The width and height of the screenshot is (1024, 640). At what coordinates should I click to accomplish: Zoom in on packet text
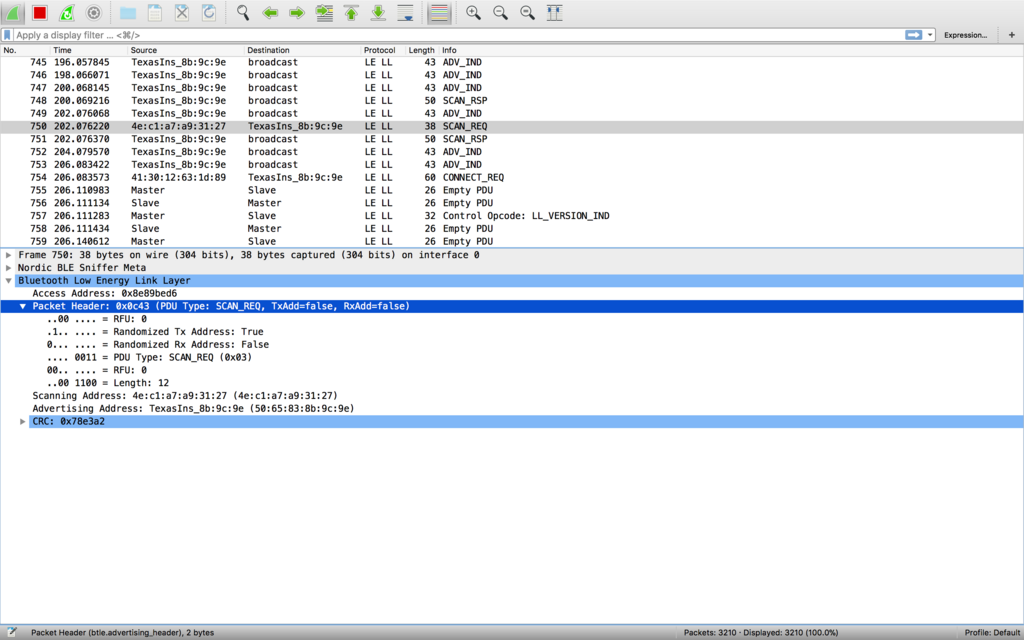pyautogui.click(x=473, y=13)
